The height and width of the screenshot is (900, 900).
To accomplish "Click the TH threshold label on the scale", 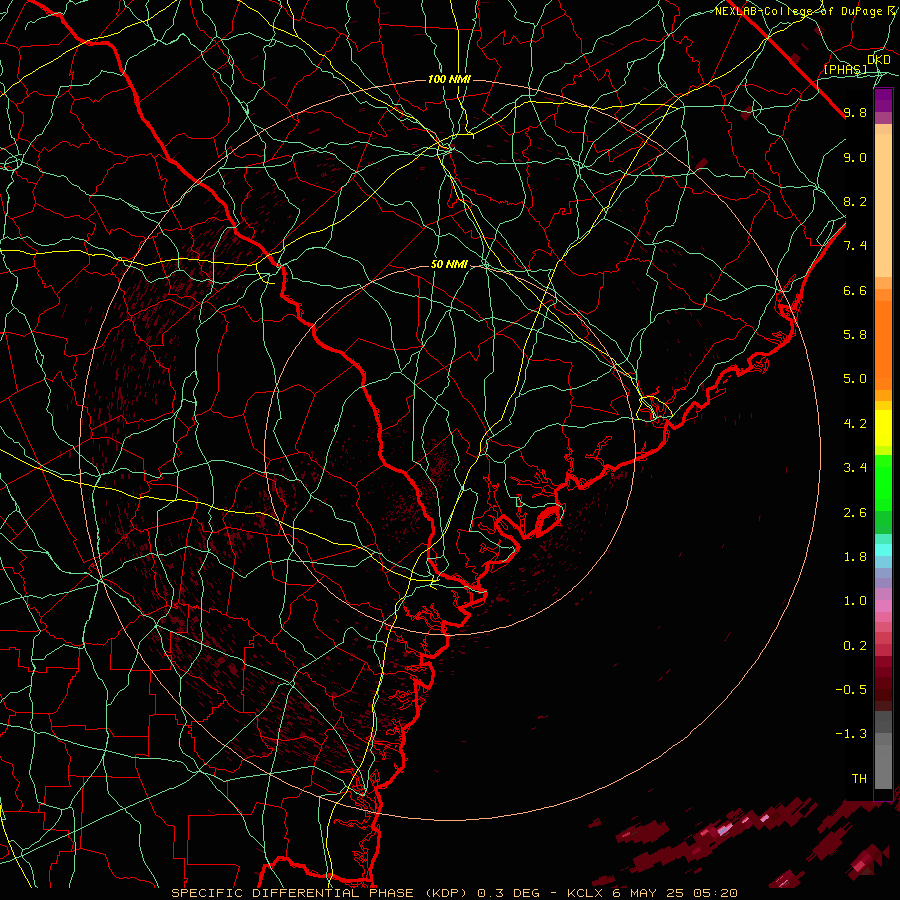I will 859,779.
